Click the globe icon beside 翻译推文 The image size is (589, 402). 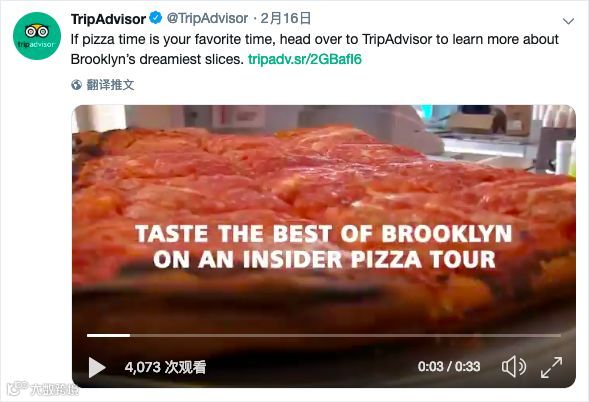pyautogui.click(x=76, y=85)
